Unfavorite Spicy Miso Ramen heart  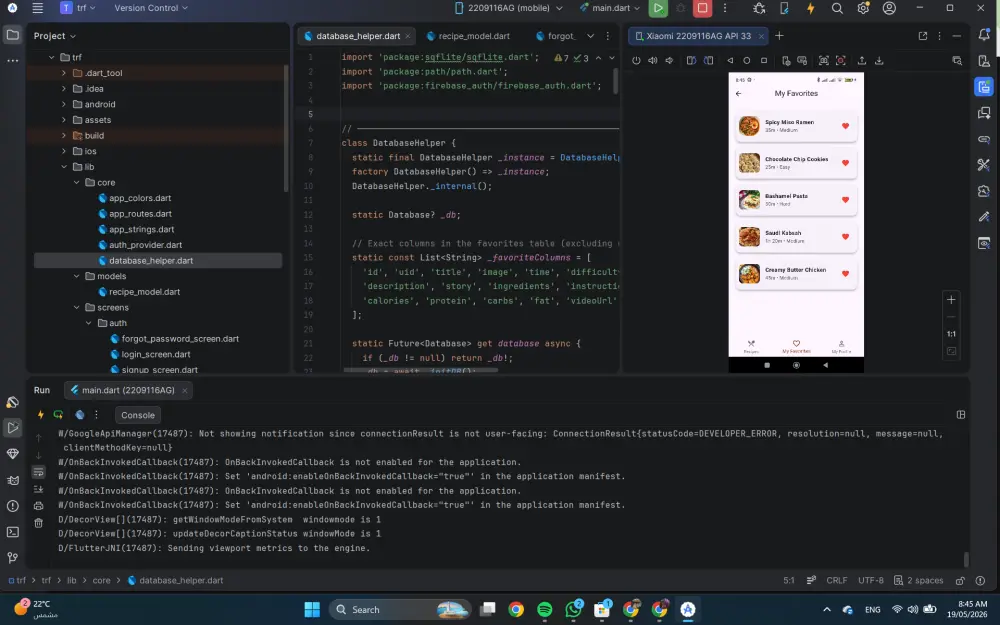tap(845, 126)
